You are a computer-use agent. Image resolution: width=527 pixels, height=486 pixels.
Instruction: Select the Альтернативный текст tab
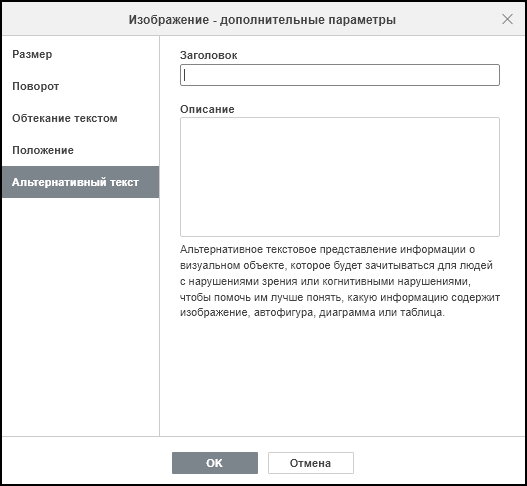click(x=80, y=182)
